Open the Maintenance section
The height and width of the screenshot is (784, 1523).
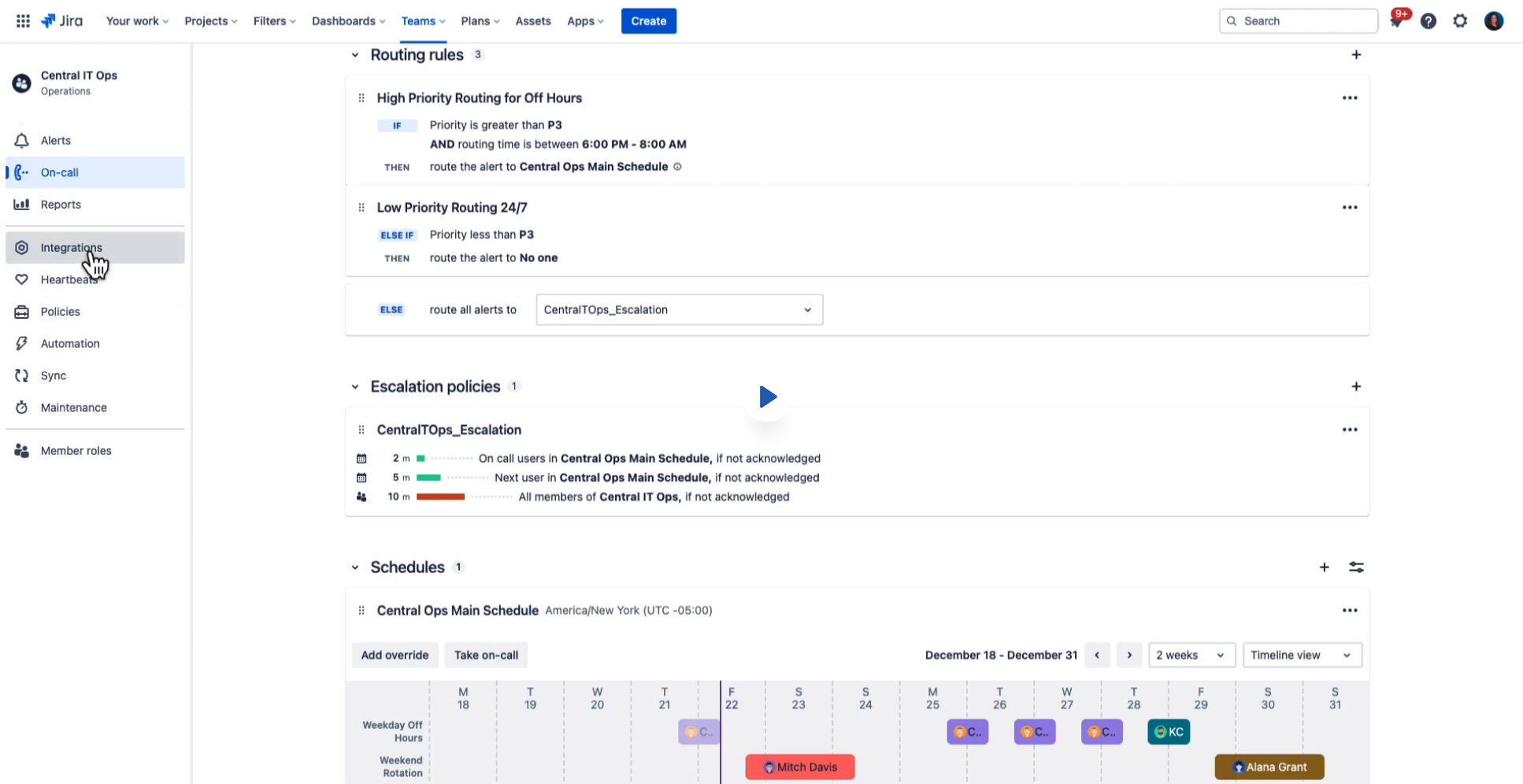point(73,407)
